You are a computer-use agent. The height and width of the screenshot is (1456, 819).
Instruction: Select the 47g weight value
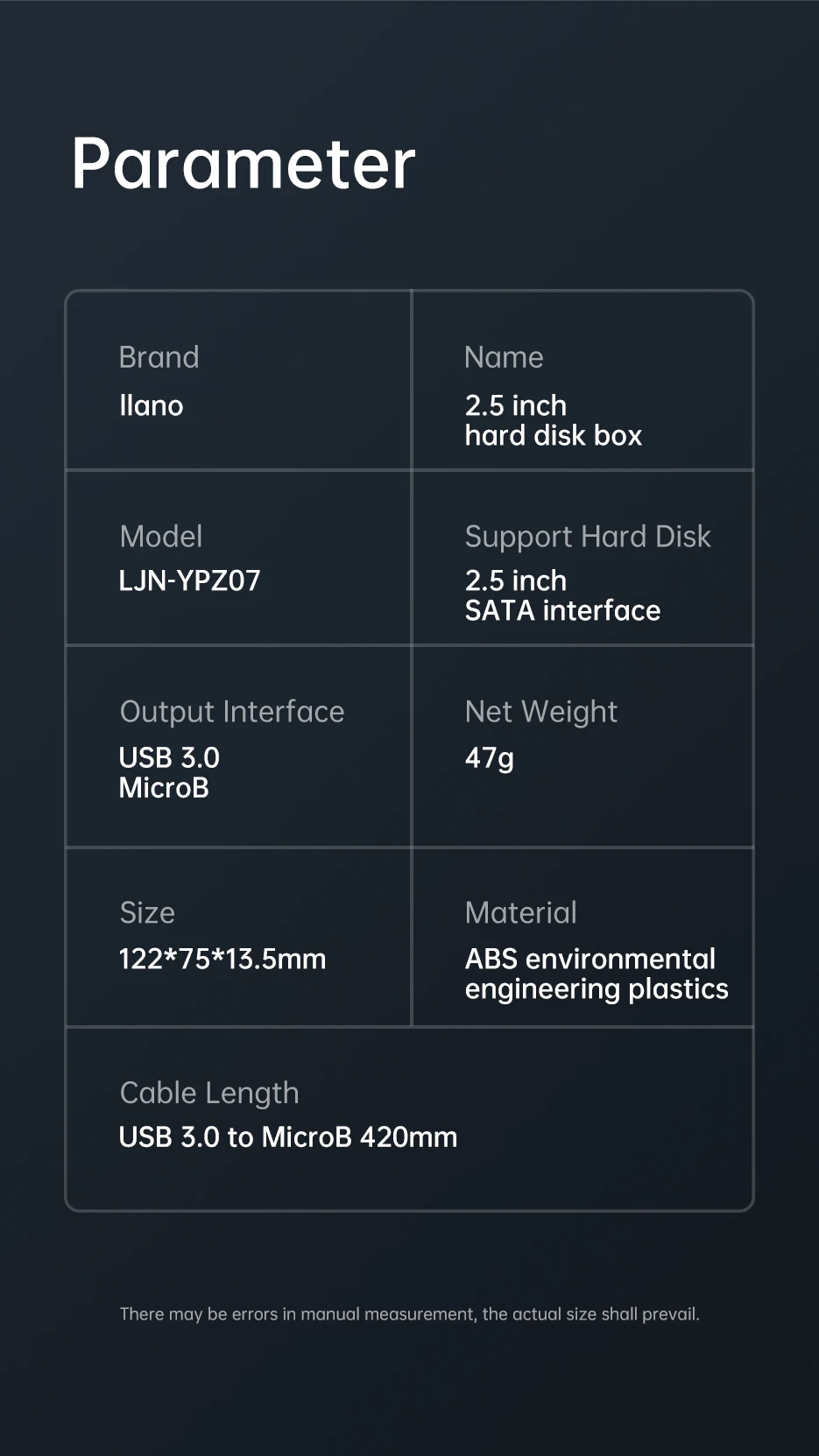(489, 757)
